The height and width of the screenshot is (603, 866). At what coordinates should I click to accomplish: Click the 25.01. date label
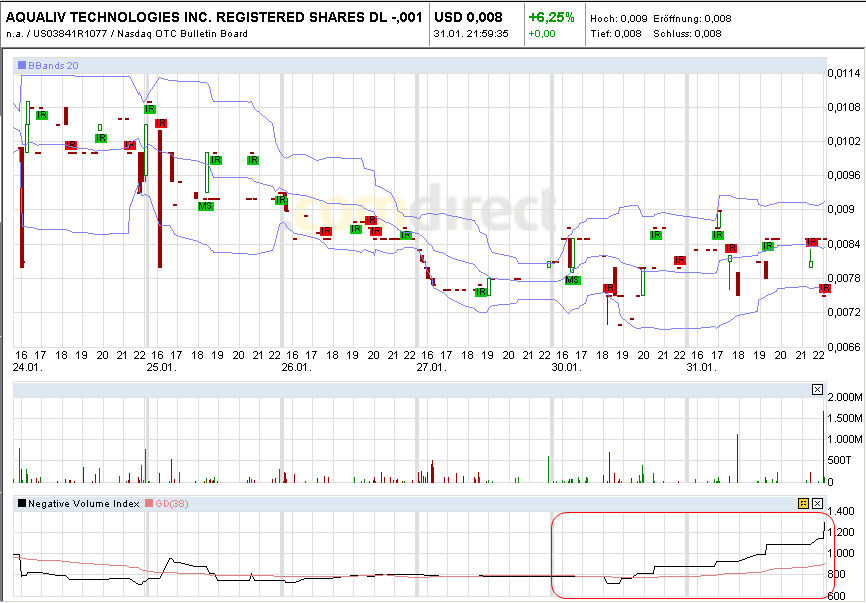tap(162, 367)
